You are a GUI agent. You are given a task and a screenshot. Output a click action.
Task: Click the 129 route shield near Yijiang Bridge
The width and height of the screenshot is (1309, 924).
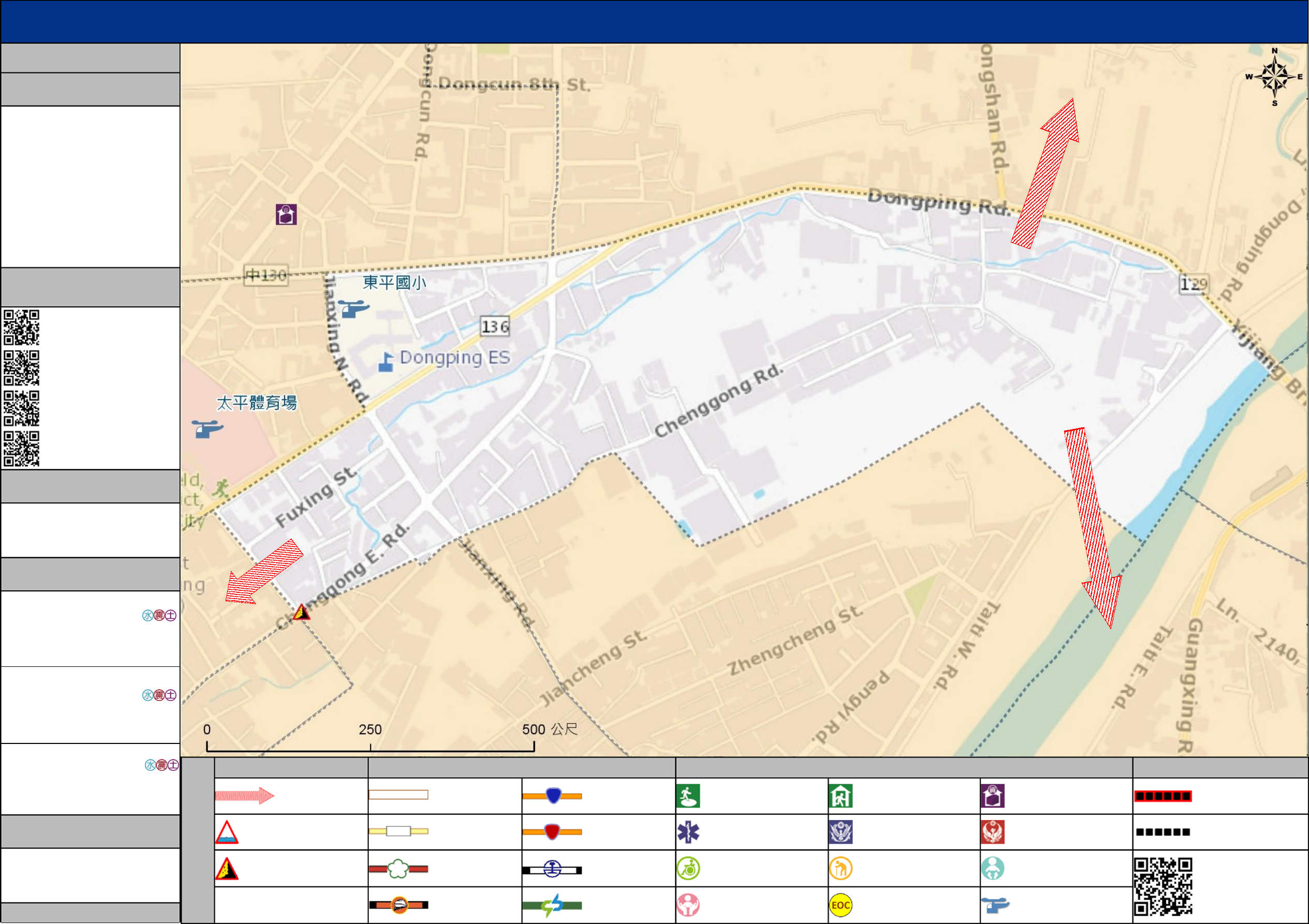pos(1194,284)
